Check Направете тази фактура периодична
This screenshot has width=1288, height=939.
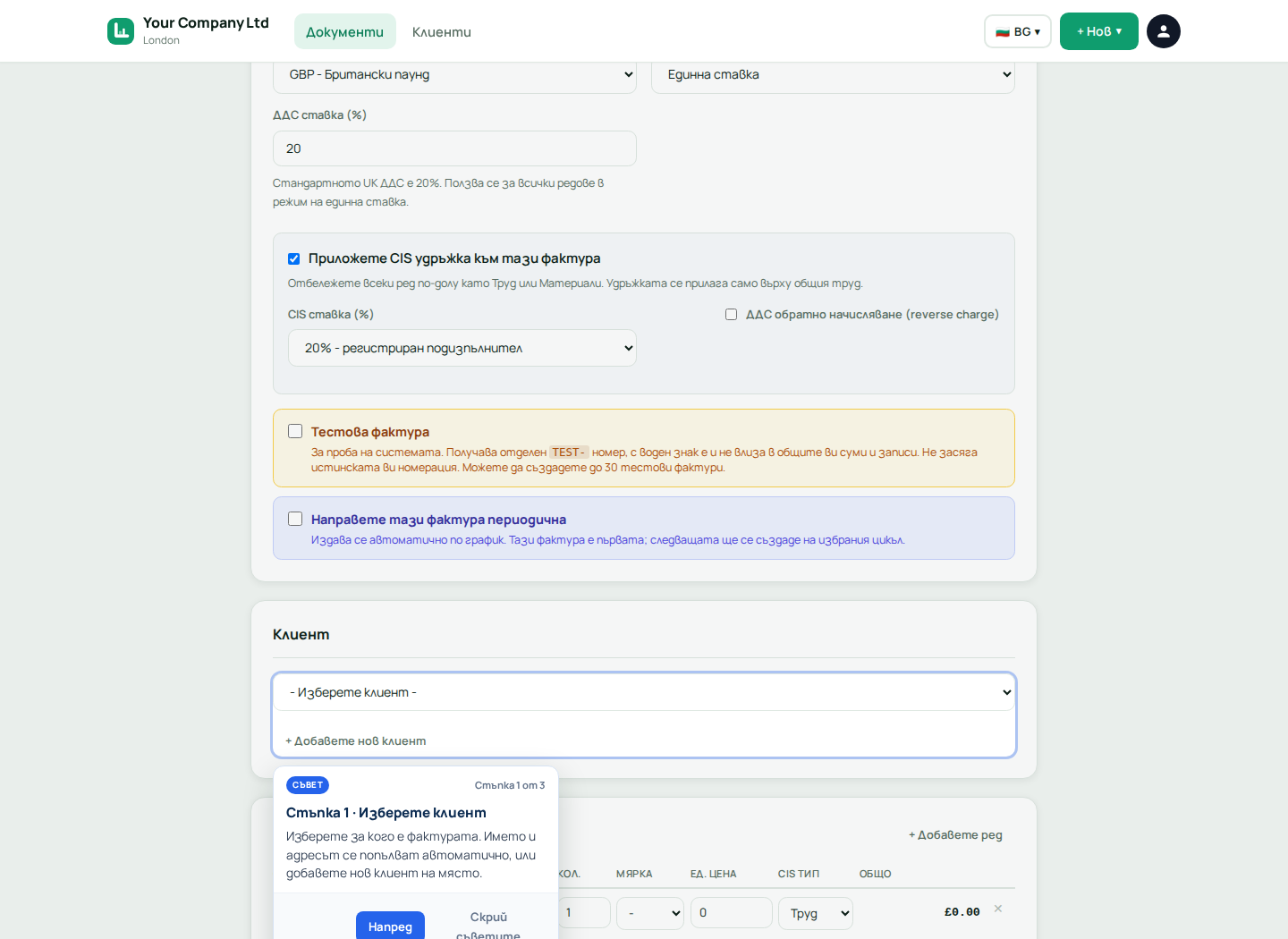pyautogui.click(x=295, y=519)
